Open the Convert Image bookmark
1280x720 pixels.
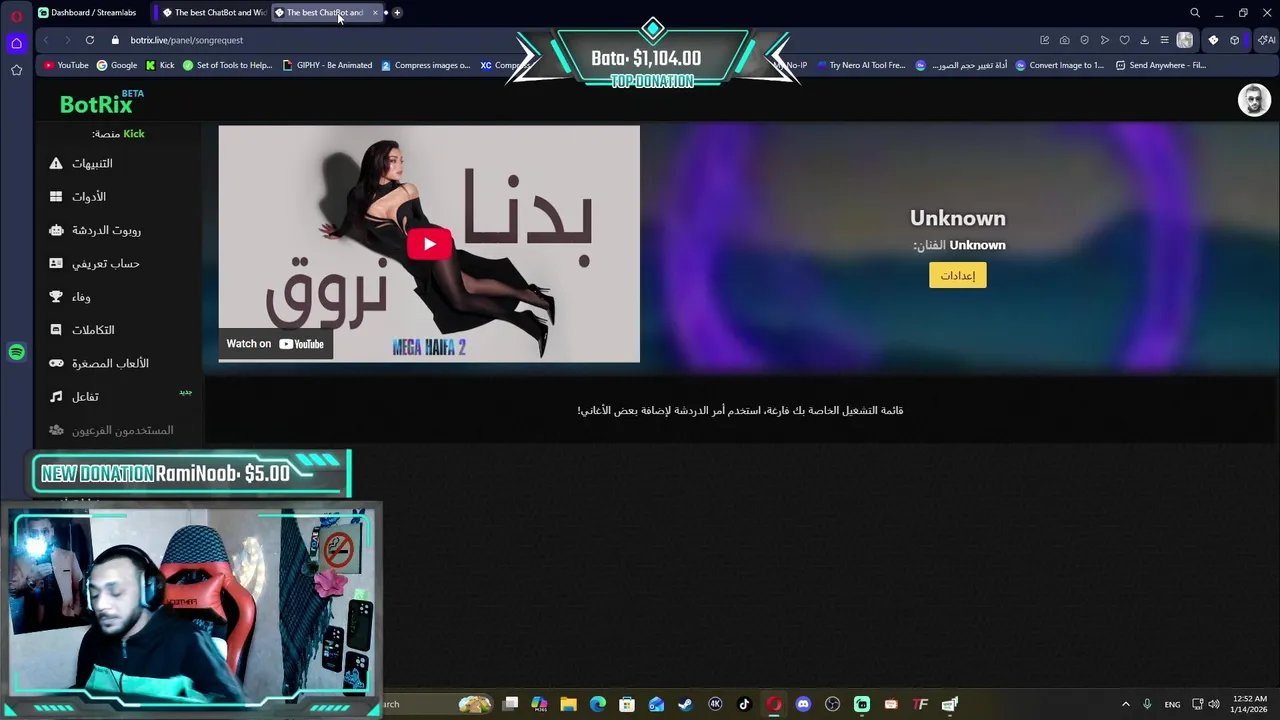[1059, 65]
